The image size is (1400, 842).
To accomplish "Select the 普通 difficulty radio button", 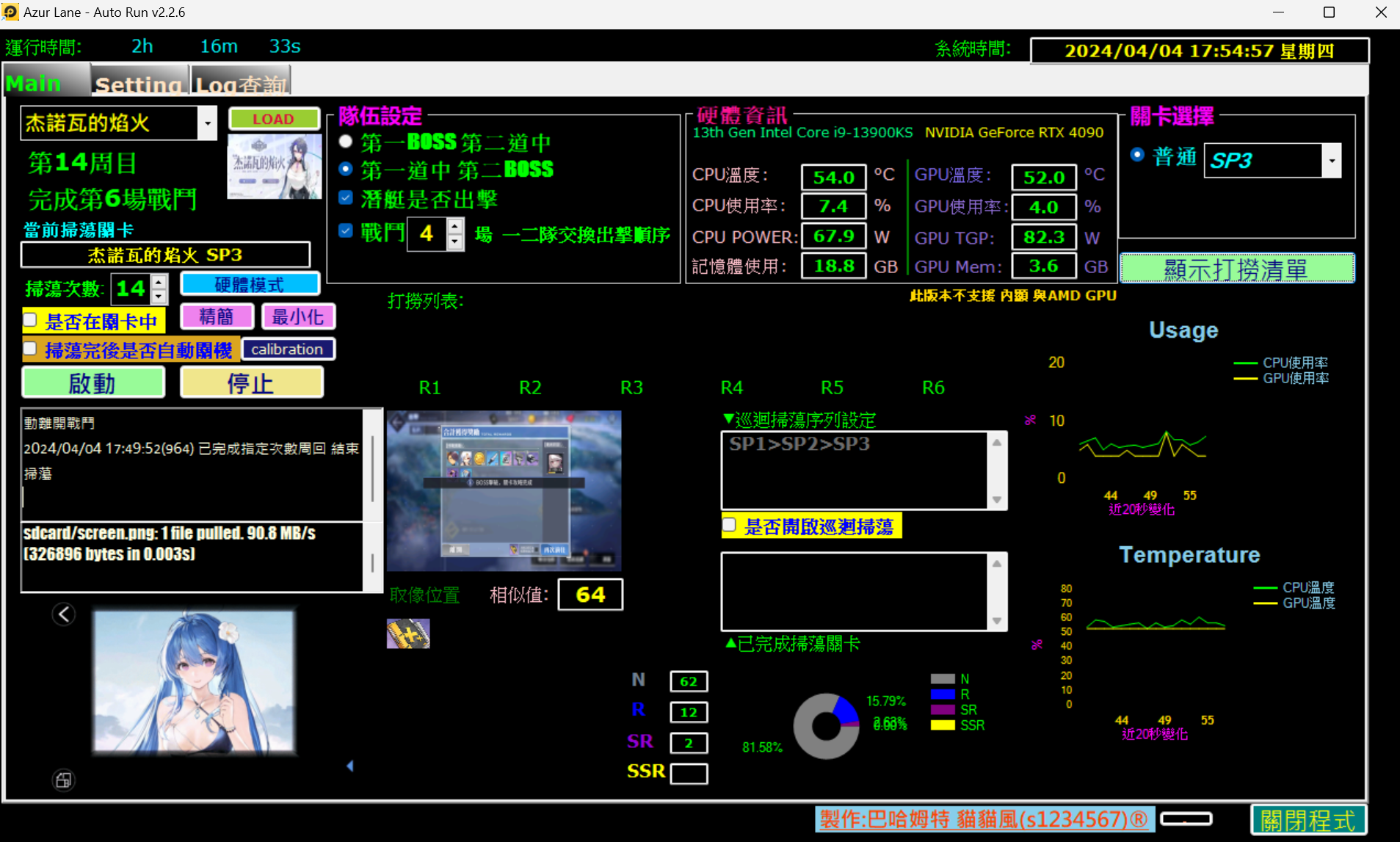I will tap(1137, 155).
